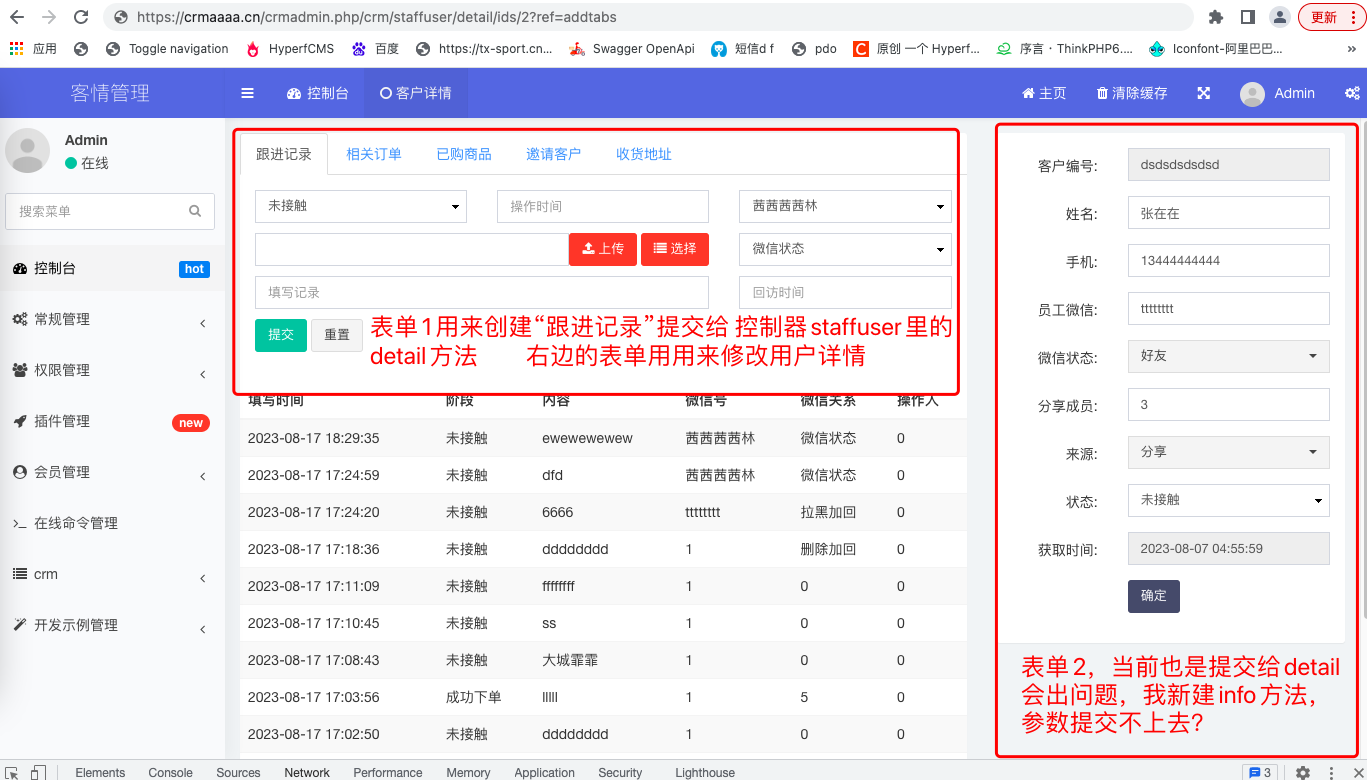Open HyperfCMS bookmark
This screenshot has width=1367, height=780.
coord(289,48)
